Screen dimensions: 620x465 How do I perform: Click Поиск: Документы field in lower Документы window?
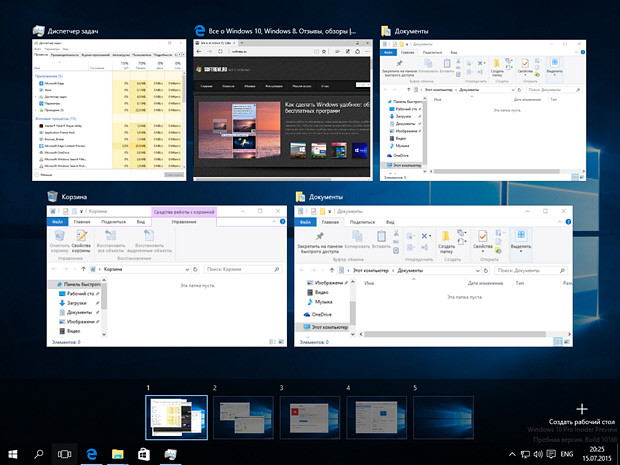point(531,270)
